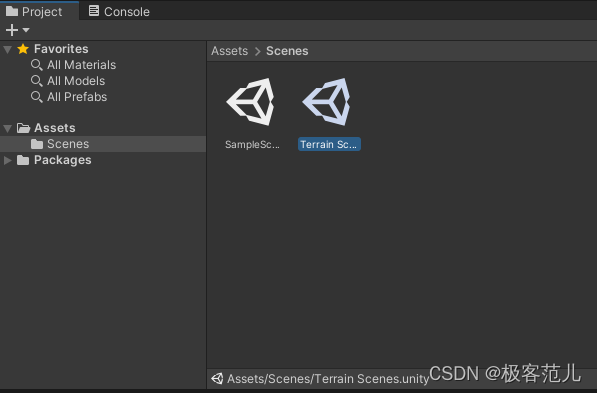Screen dimensions: 597x393
Task: Click the open Assets folder icon
Action: coord(23,128)
